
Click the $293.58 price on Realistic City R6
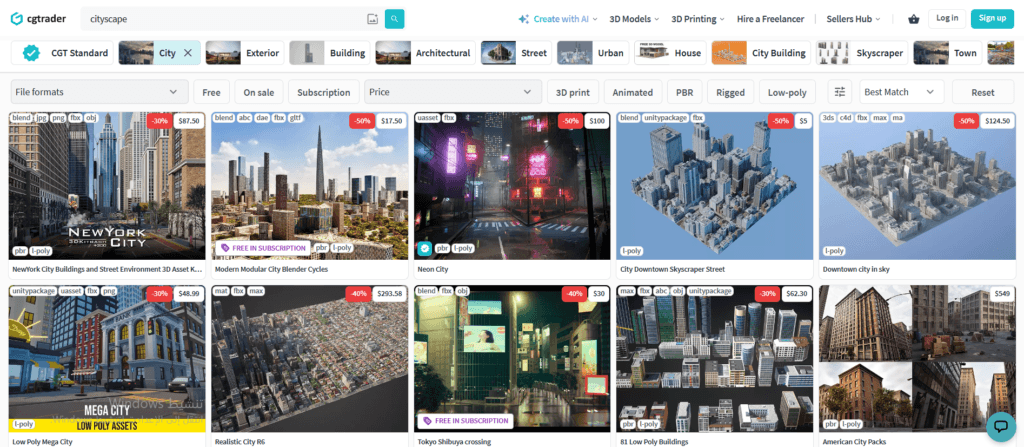click(x=389, y=294)
